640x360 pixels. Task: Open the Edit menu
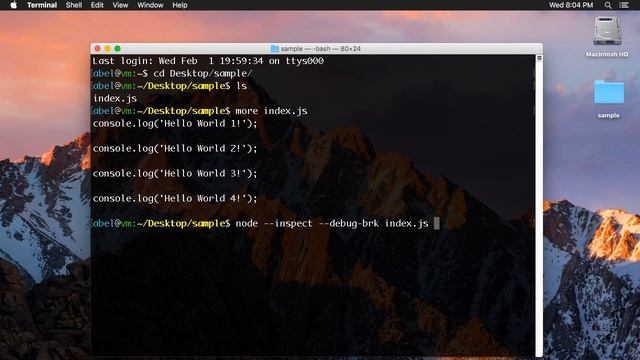coord(97,5)
